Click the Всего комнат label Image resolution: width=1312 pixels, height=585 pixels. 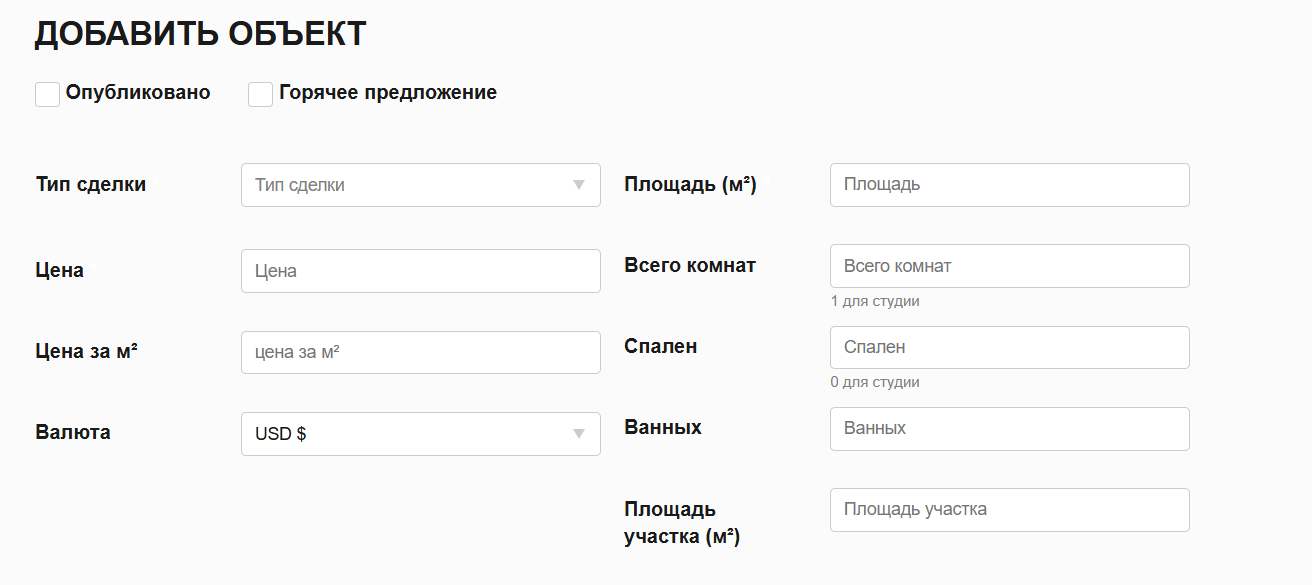690,265
